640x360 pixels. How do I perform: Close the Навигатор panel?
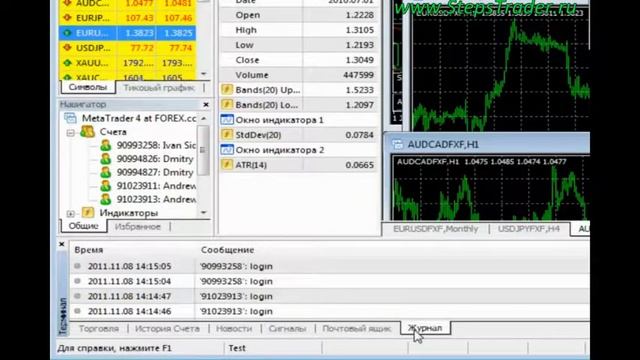206,105
